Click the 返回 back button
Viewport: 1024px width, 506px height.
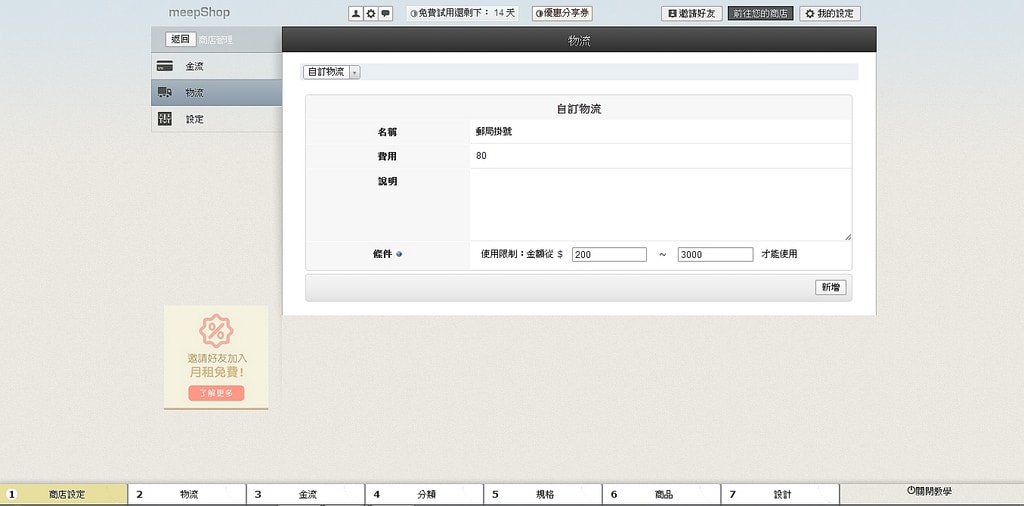[180, 39]
